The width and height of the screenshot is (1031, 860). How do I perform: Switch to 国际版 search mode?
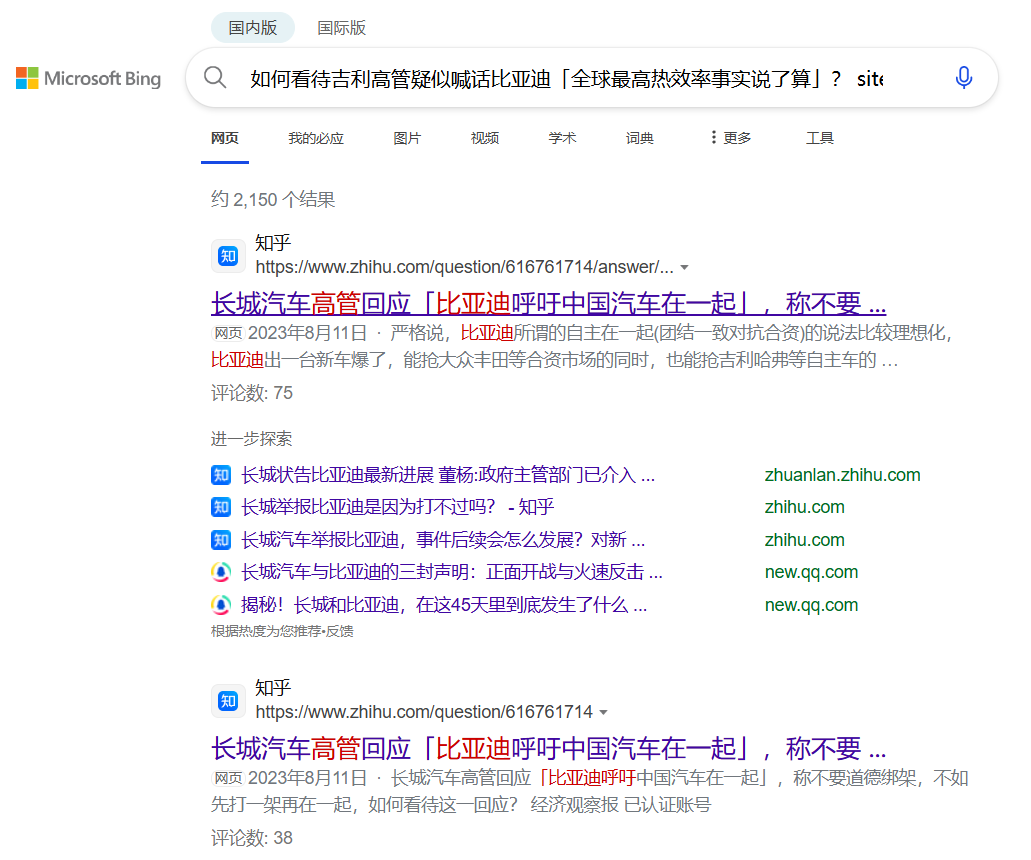pyautogui.click(x=341, y=28)
